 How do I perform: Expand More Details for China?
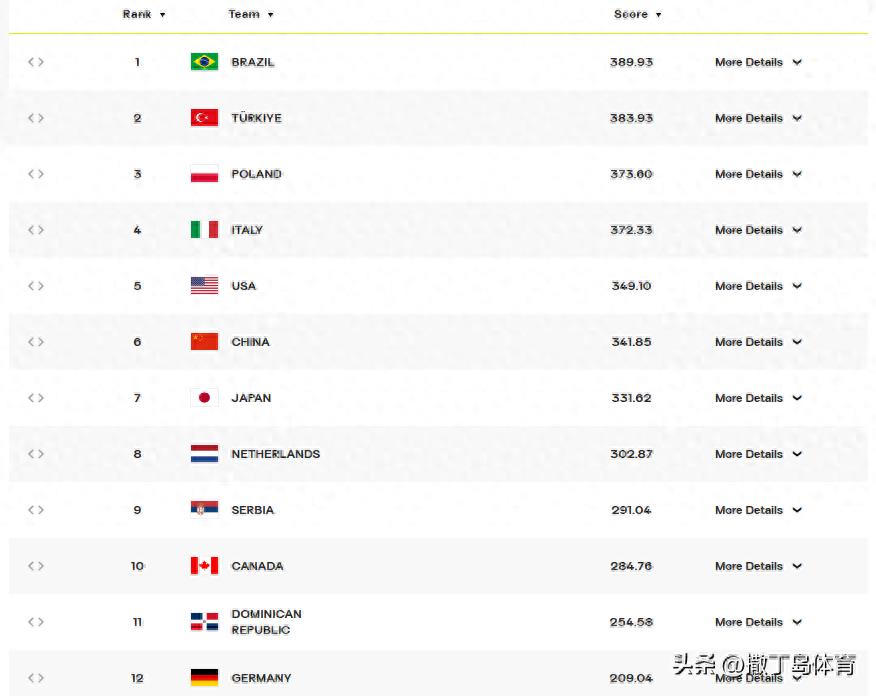[x=758, y=342]
